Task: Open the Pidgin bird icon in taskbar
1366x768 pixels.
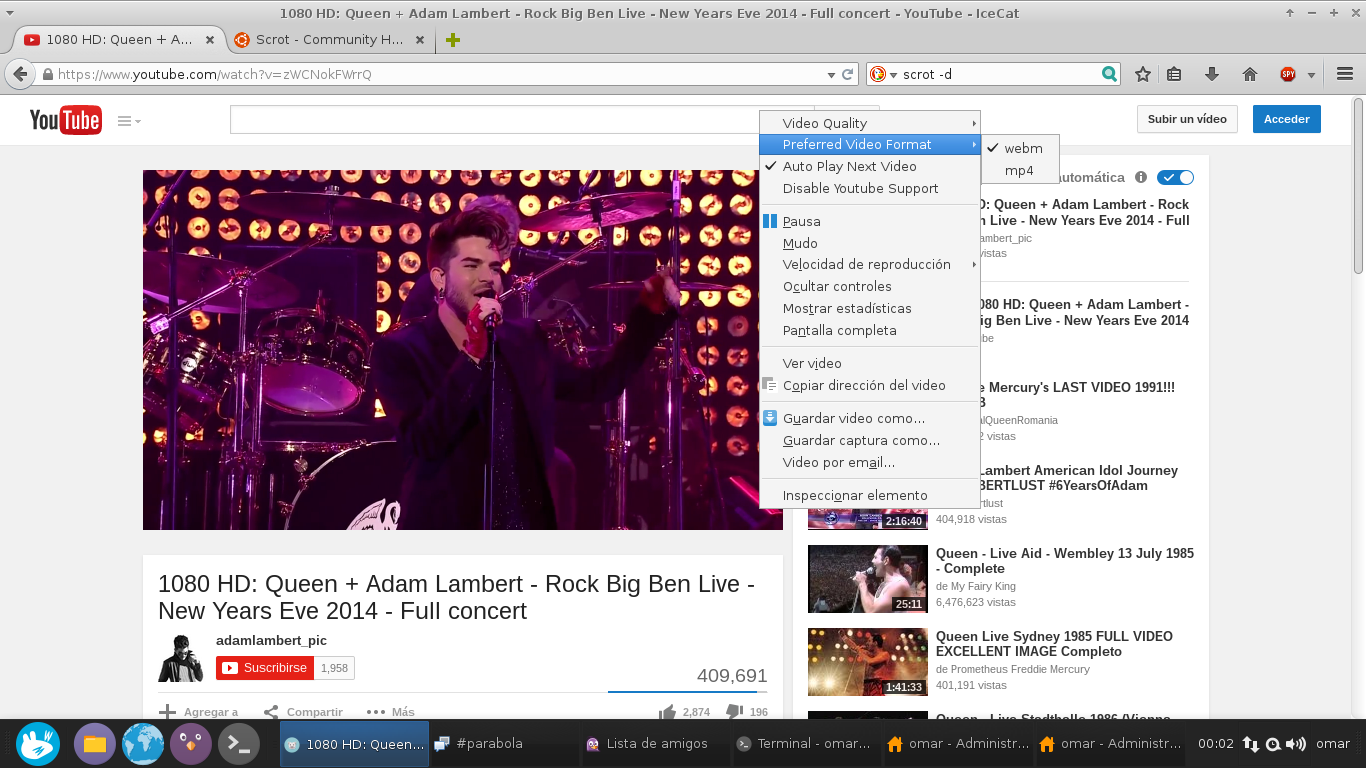Action: [x=191, y=744]
